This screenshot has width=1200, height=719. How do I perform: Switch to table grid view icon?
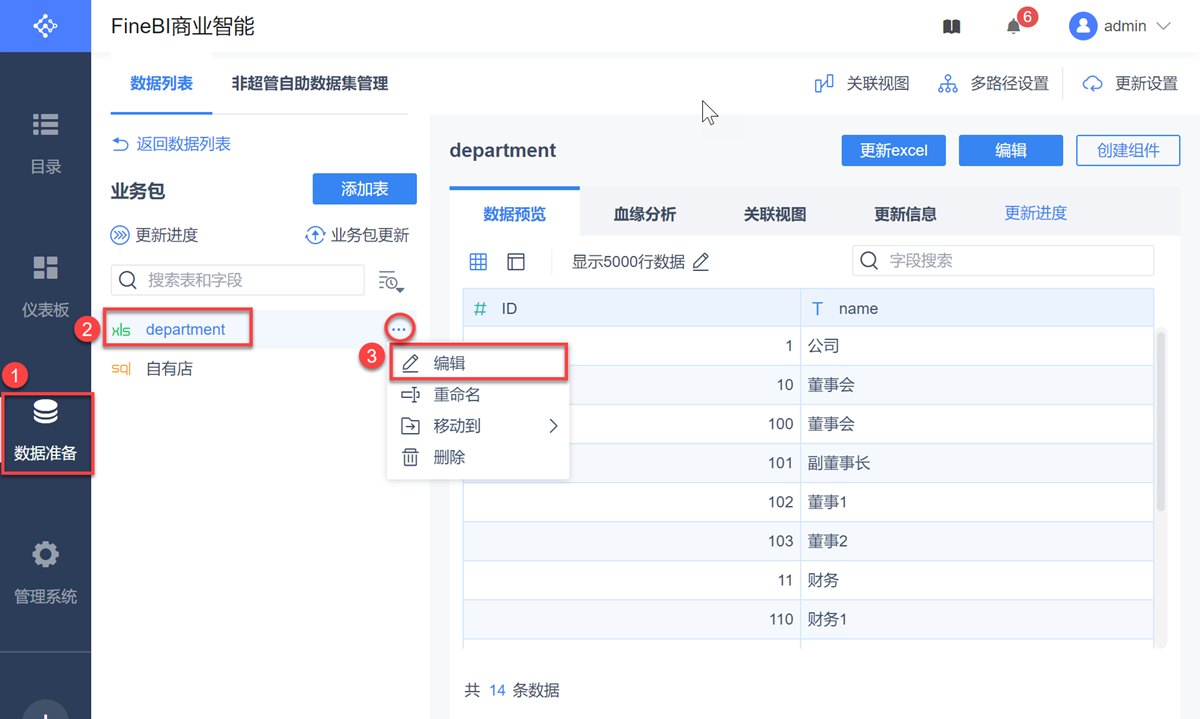(479, 262)
